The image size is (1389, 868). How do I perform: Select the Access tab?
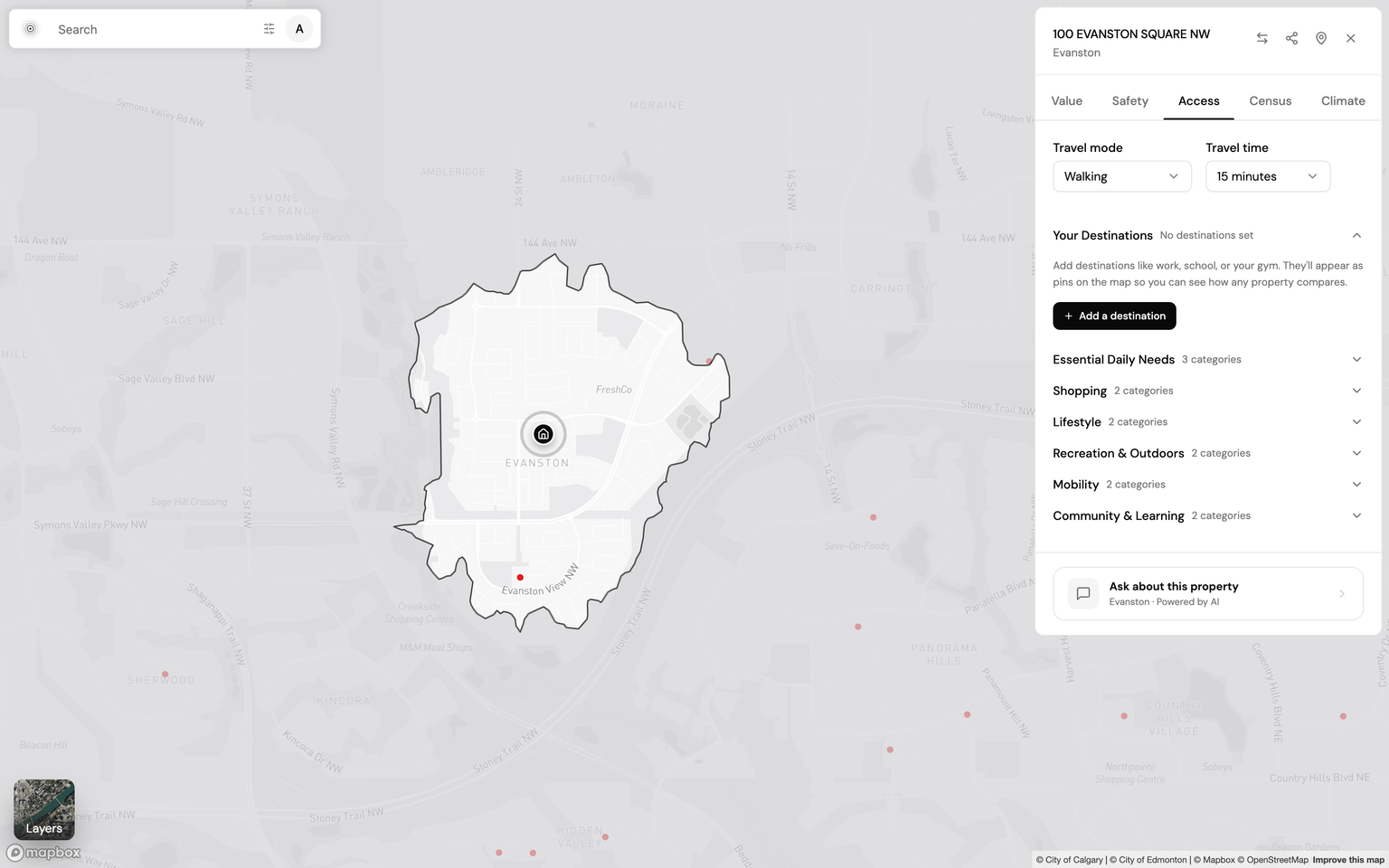1199,100
